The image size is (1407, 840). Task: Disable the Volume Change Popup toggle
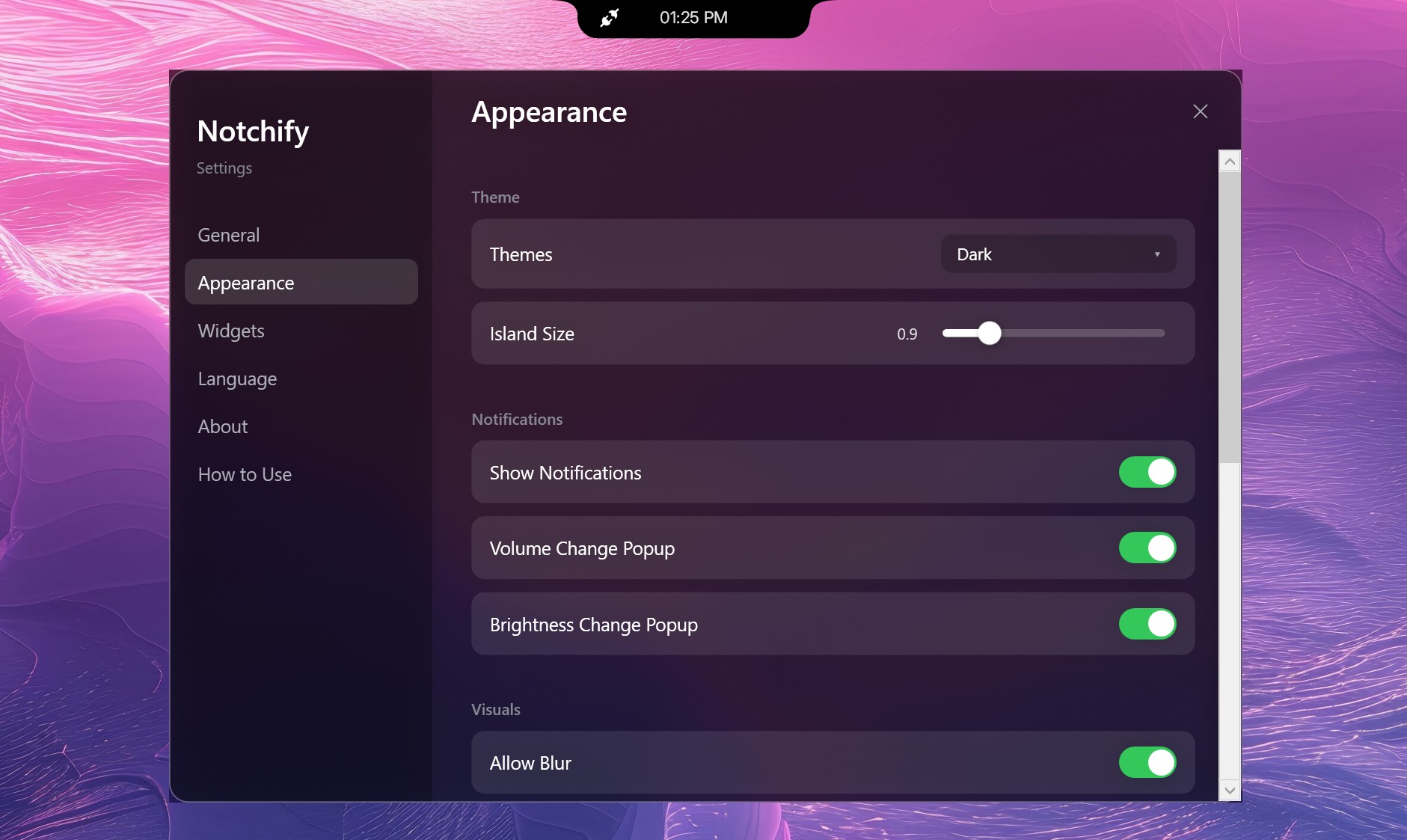1147,548
